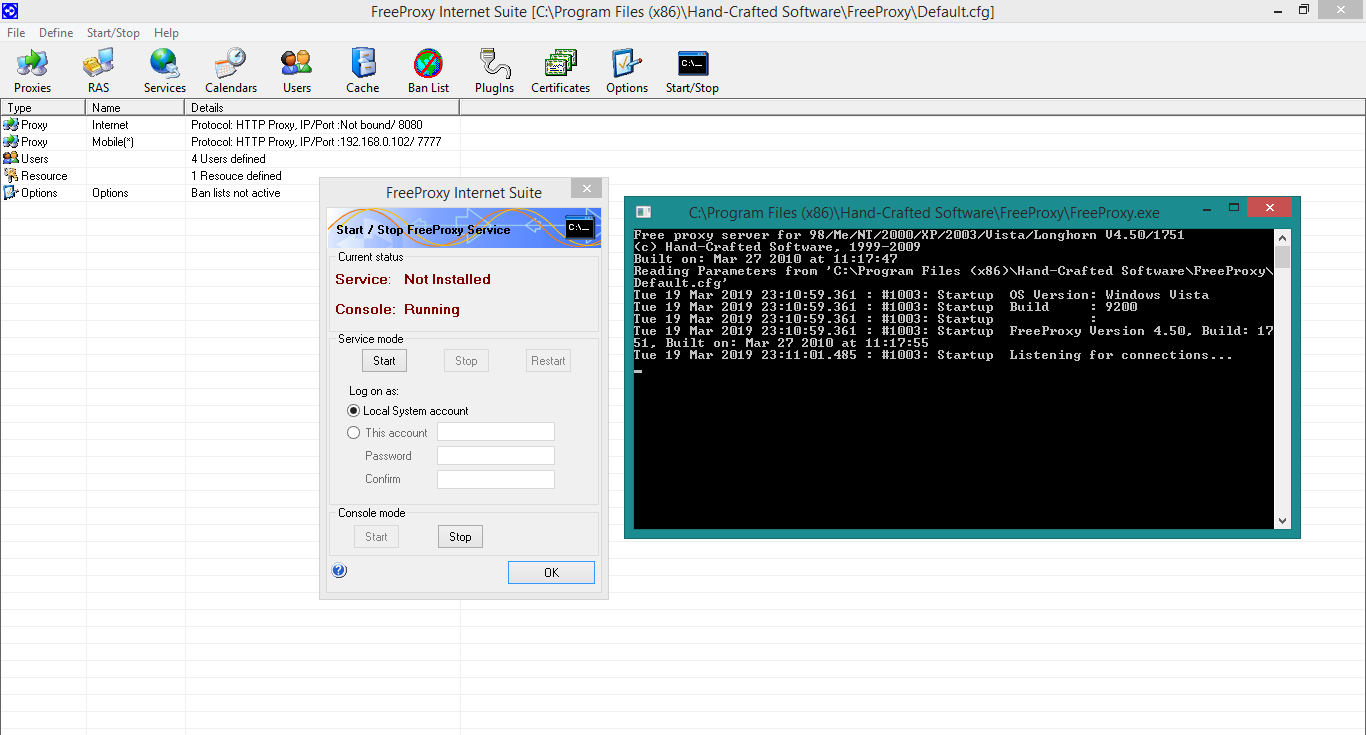
Task: Select the Options row icon in list
Action: tap(10, 192)
